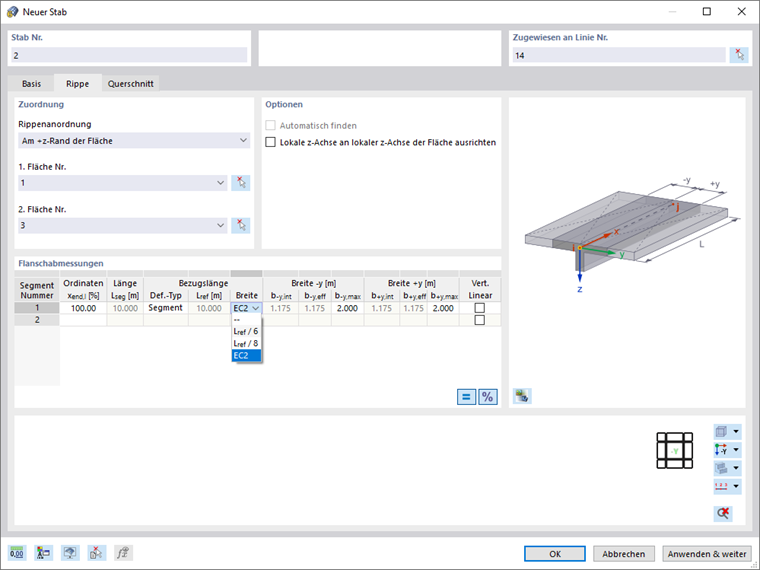The image size is (760, 570).
Task: Open the 0.00 units and decimals icon
Action: pos(16,553)
